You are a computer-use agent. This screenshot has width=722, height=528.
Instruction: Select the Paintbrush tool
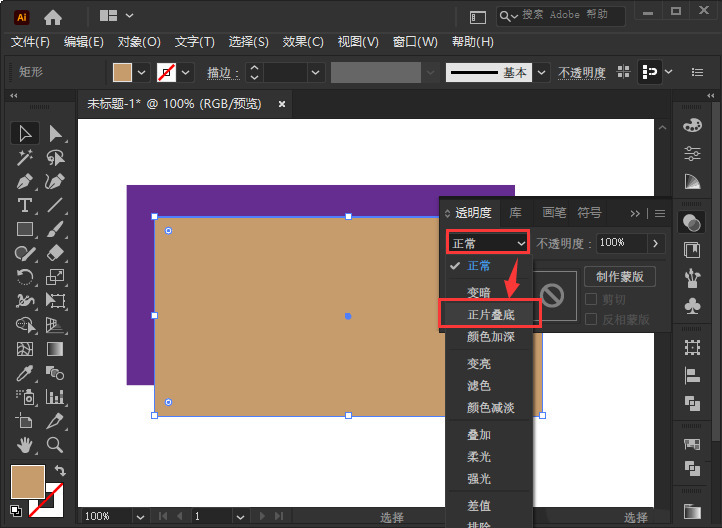55,229
